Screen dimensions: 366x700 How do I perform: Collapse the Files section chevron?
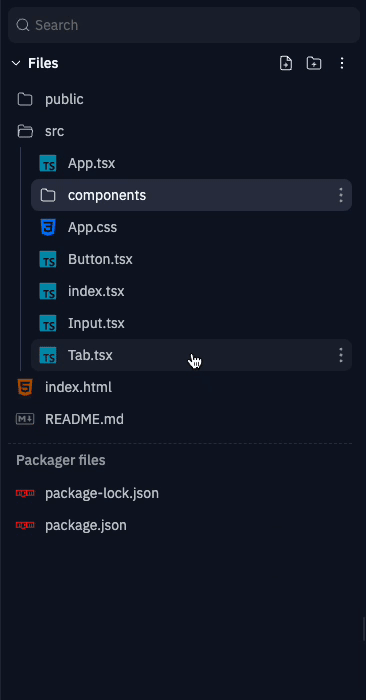point(16,63)
